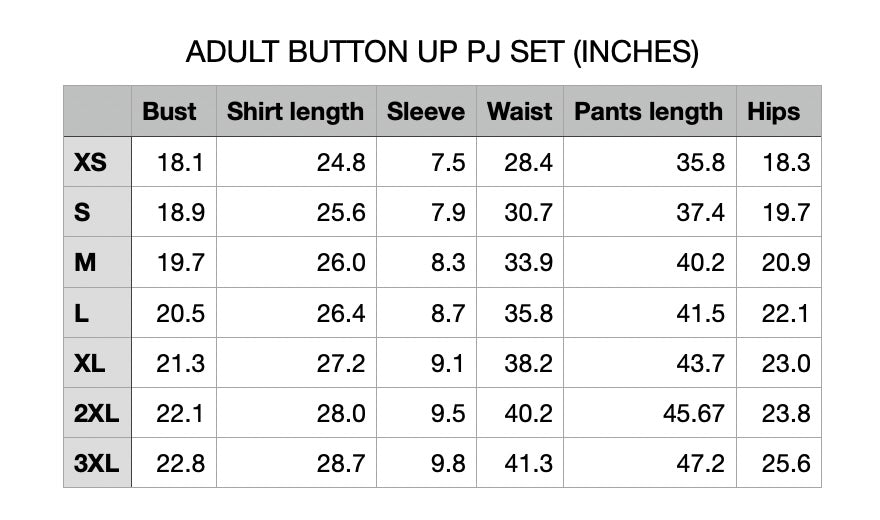Click the L shirt length value 26.4
880x520 pixels.
(x=341, y=313)
